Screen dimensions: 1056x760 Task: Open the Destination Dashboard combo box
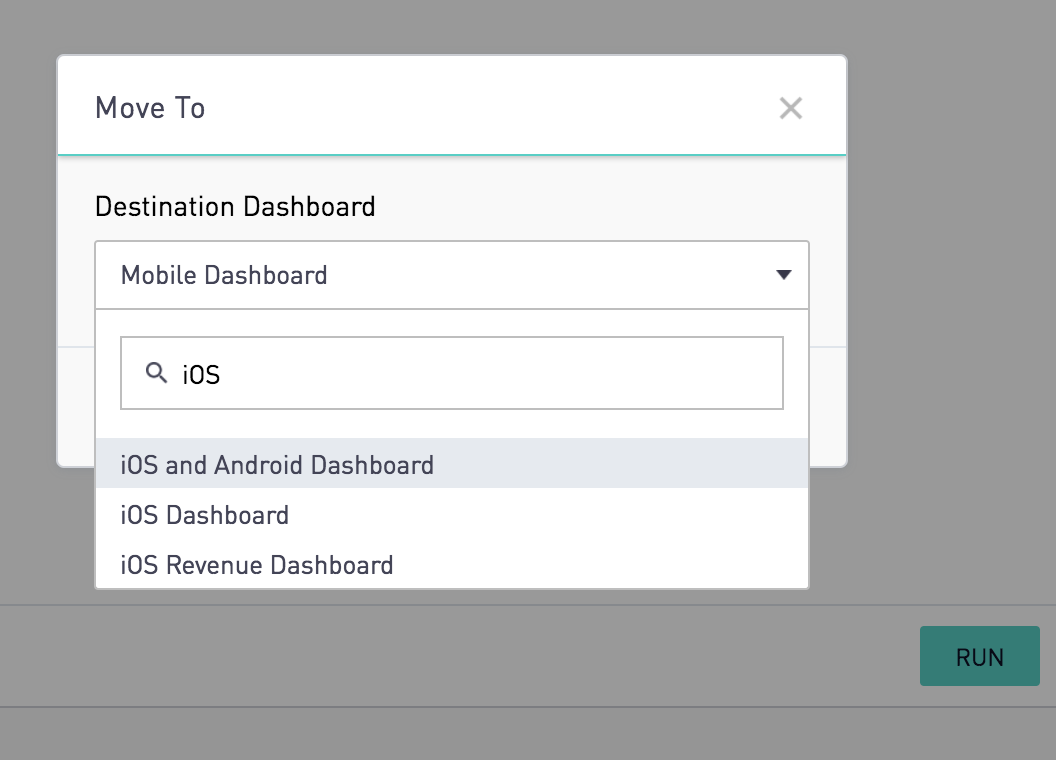[451, 275]
